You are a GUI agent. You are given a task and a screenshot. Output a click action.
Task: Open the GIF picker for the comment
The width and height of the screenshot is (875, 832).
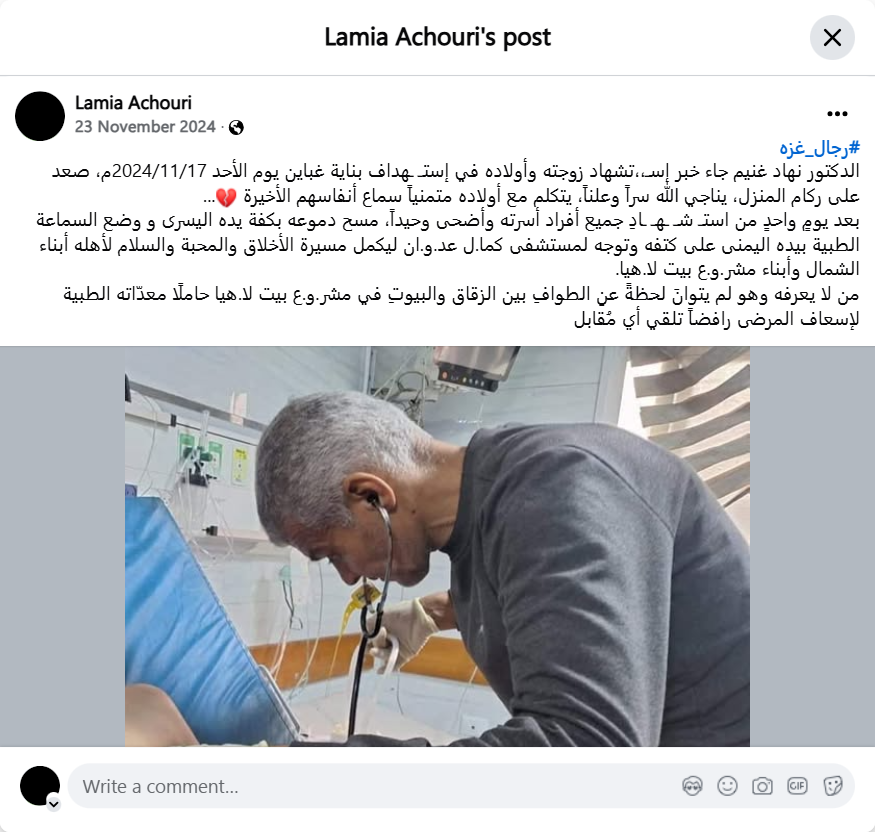coord(797,786)
